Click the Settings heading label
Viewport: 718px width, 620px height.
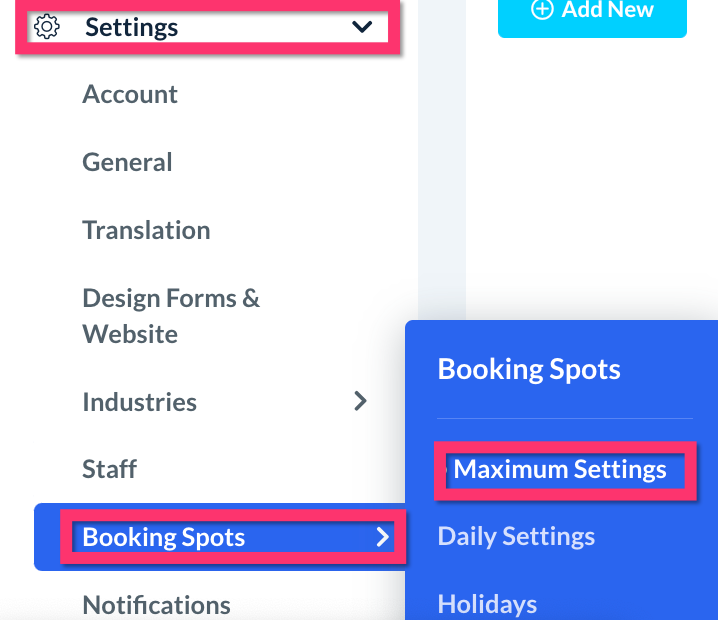coord(131,27)
